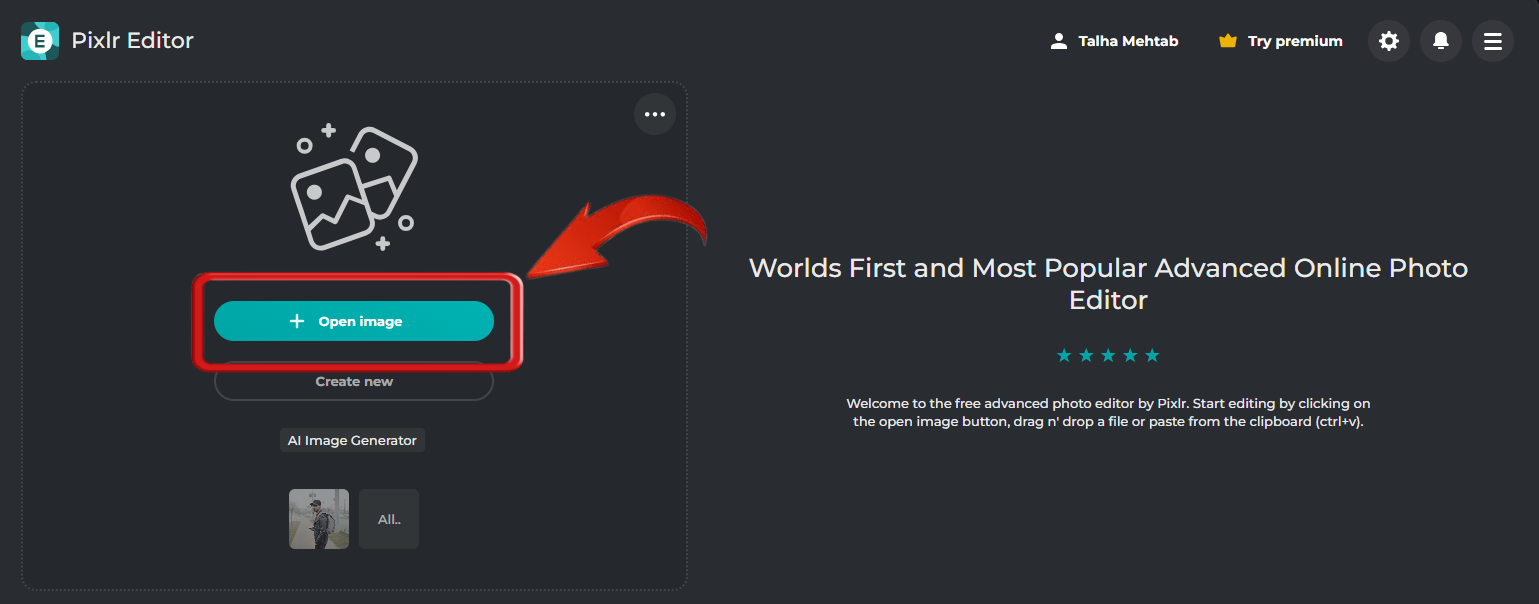Viewport: 1539px width, 604px height.
Task: Click the Create new button
Action: [354, 381]
